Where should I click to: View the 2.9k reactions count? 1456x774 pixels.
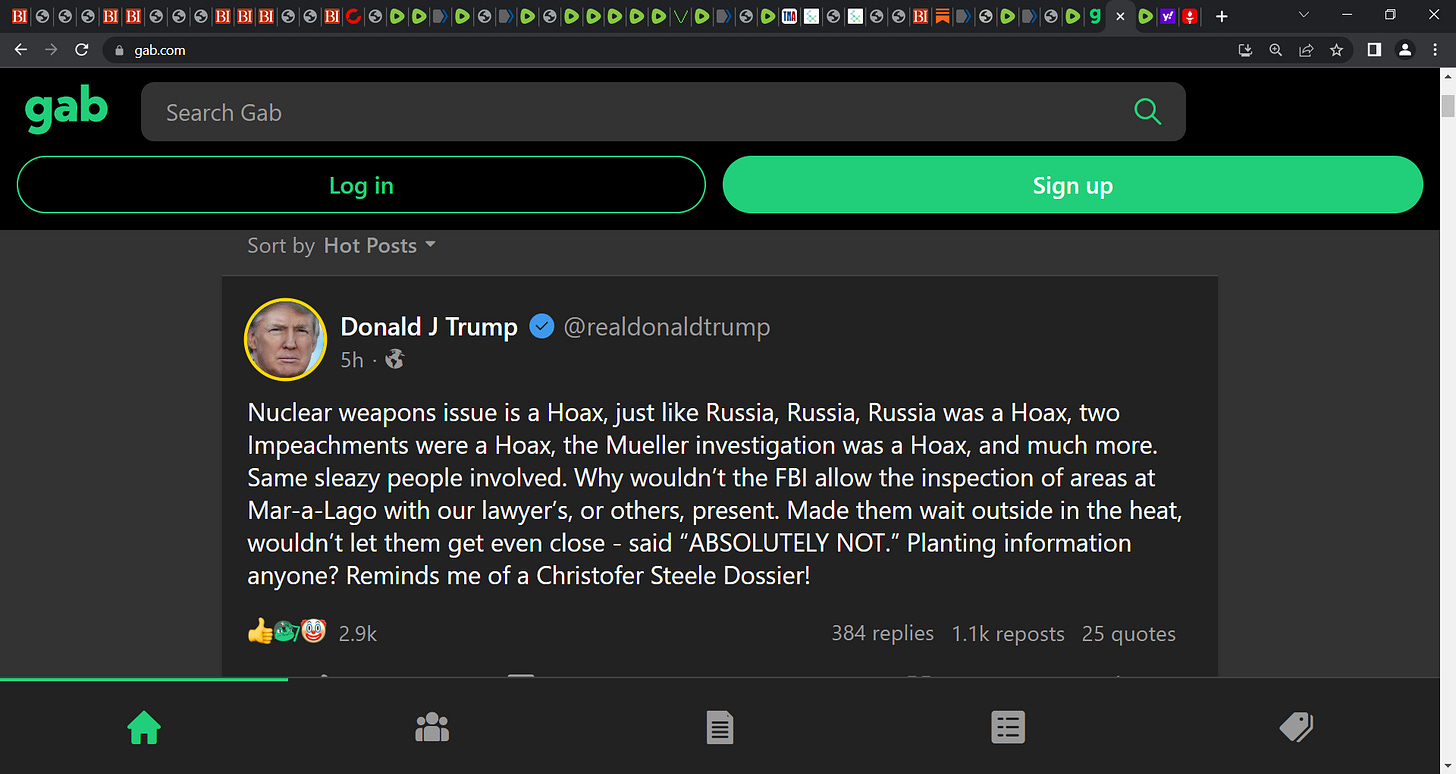point(358,633)
